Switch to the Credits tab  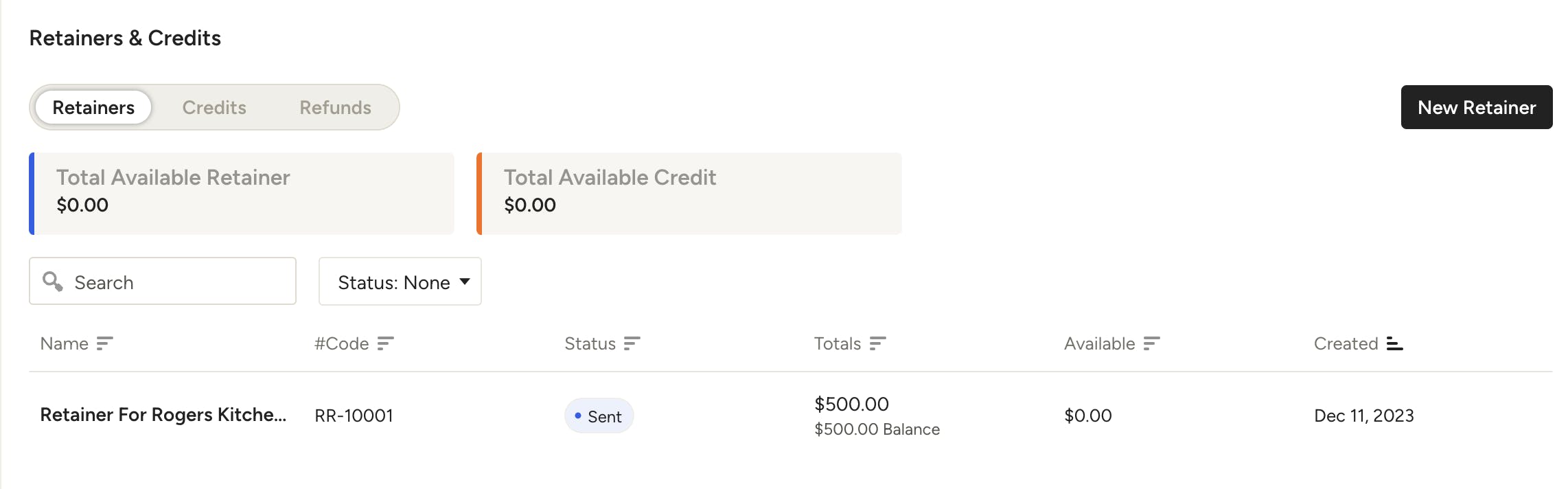click(x=214, y=107)
